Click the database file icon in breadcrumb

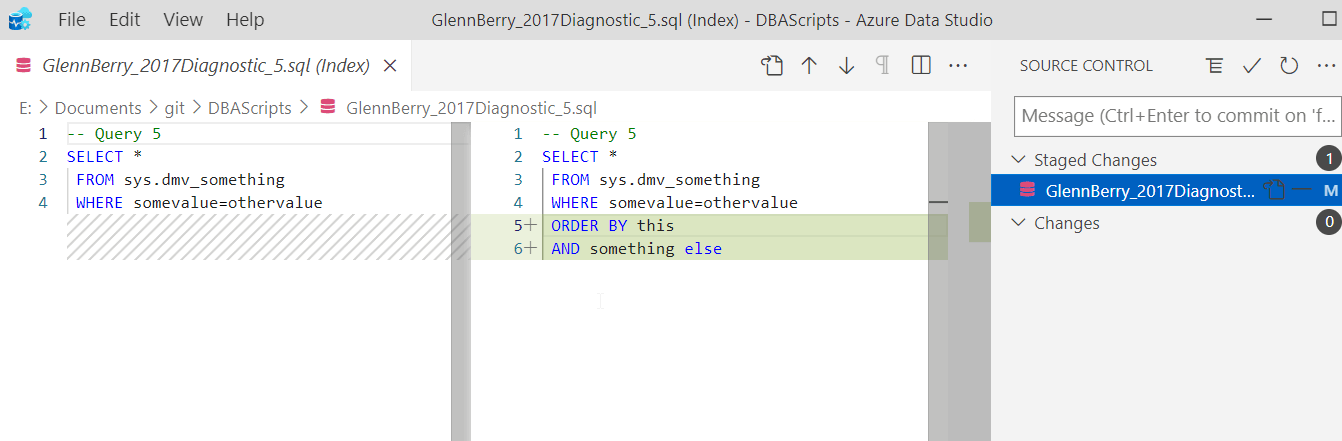point(327,108)
